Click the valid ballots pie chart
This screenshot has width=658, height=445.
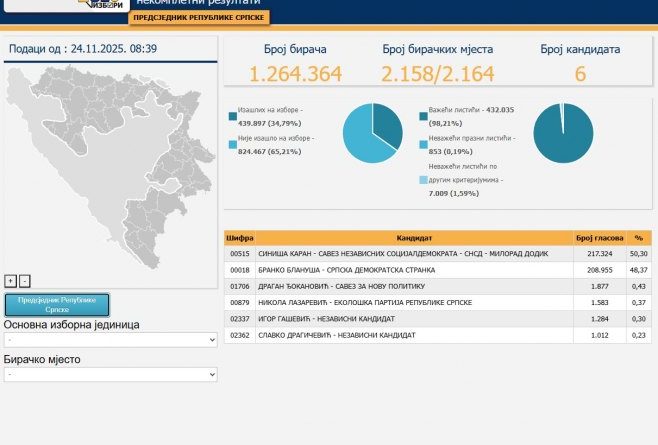(x=563, y=133)
